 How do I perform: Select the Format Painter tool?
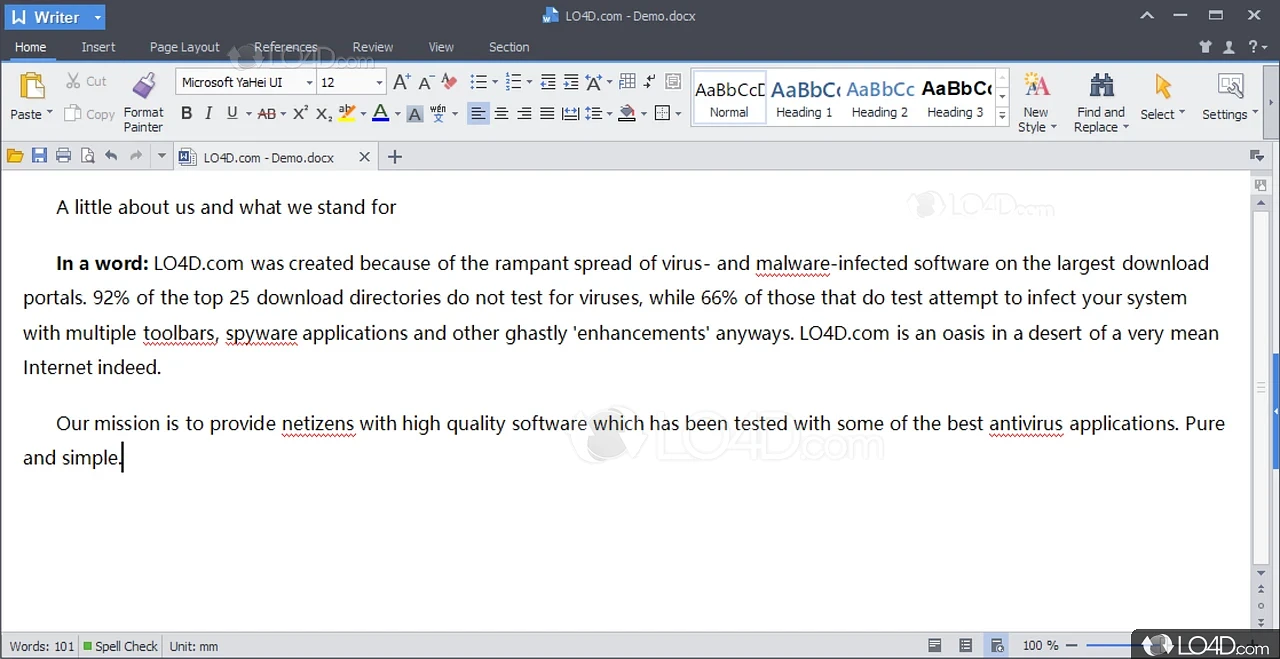pos(143,100)
